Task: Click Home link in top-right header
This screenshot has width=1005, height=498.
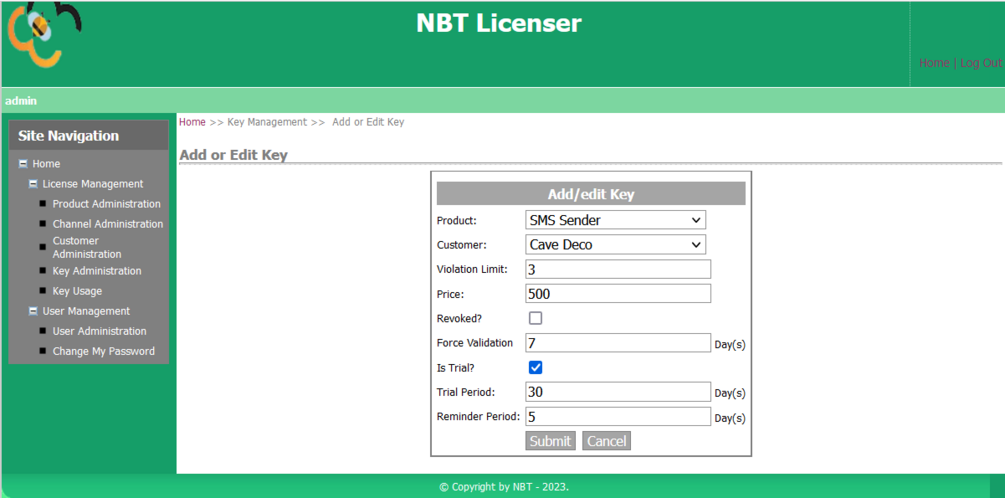Action: [x=934, y=63]
